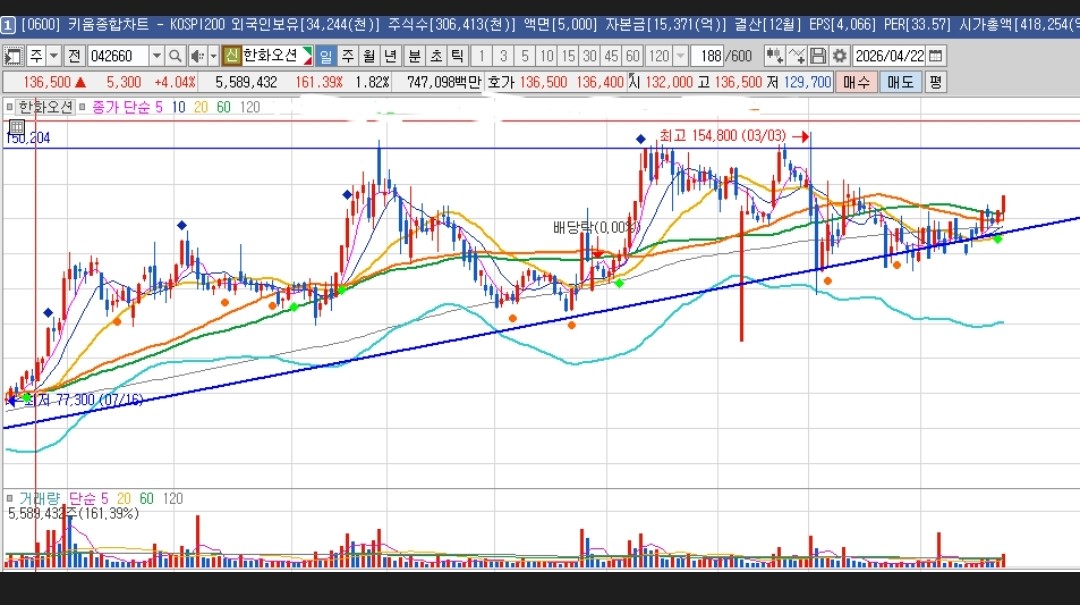Click the add candlestick indicator icon
Screen dimensions: 1080x605
(774, 56)
